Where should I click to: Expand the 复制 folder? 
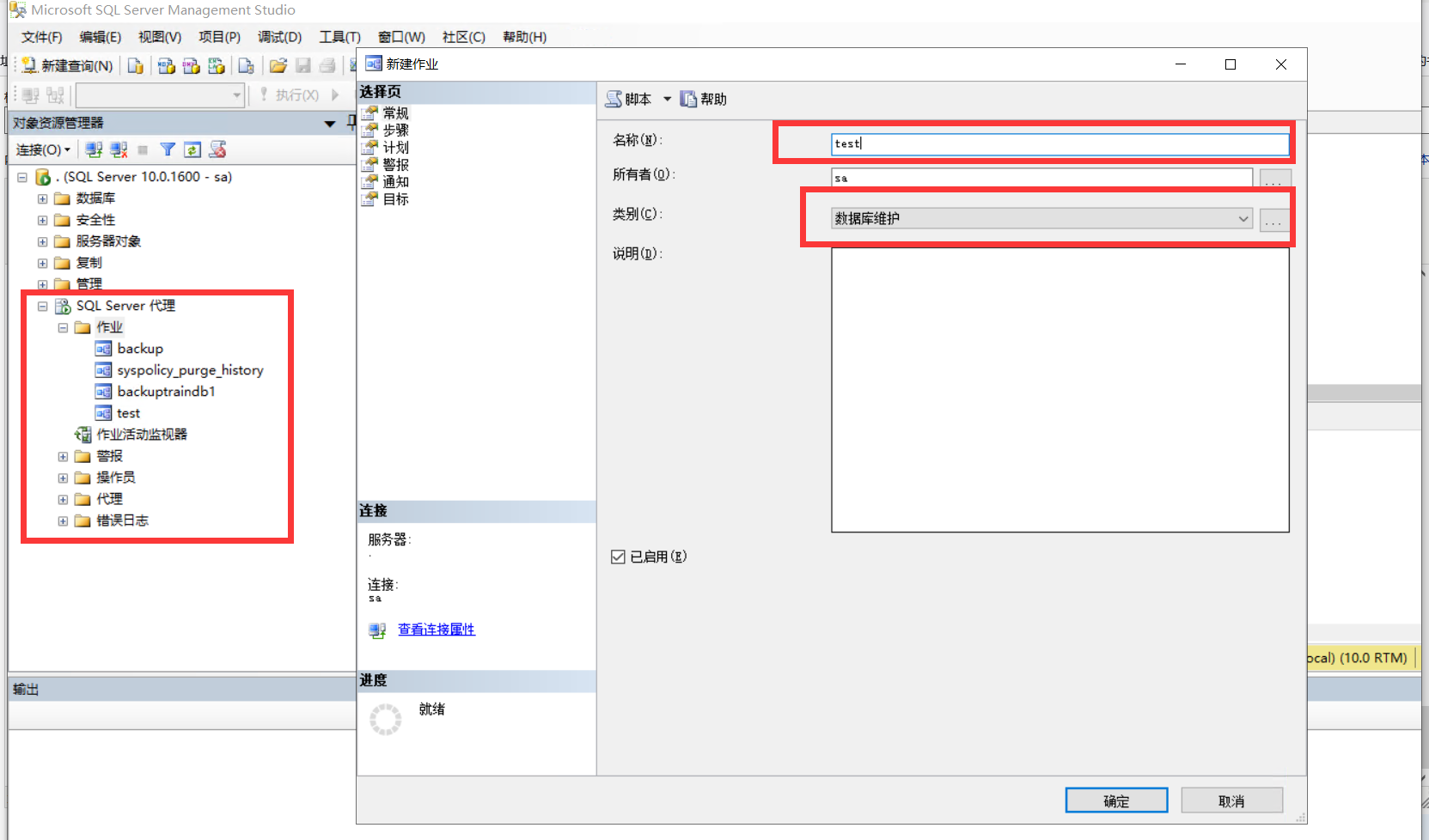click(42, 263)
